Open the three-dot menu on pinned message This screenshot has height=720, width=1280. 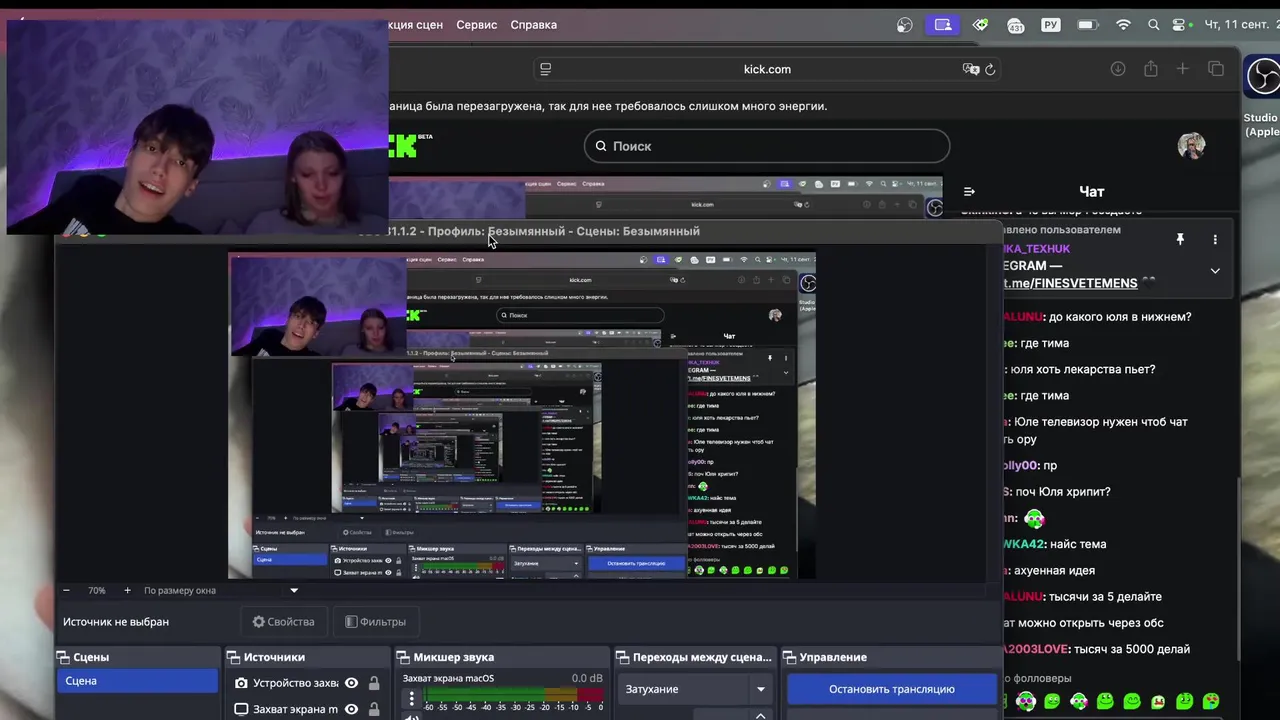[x=1215, y=239]
